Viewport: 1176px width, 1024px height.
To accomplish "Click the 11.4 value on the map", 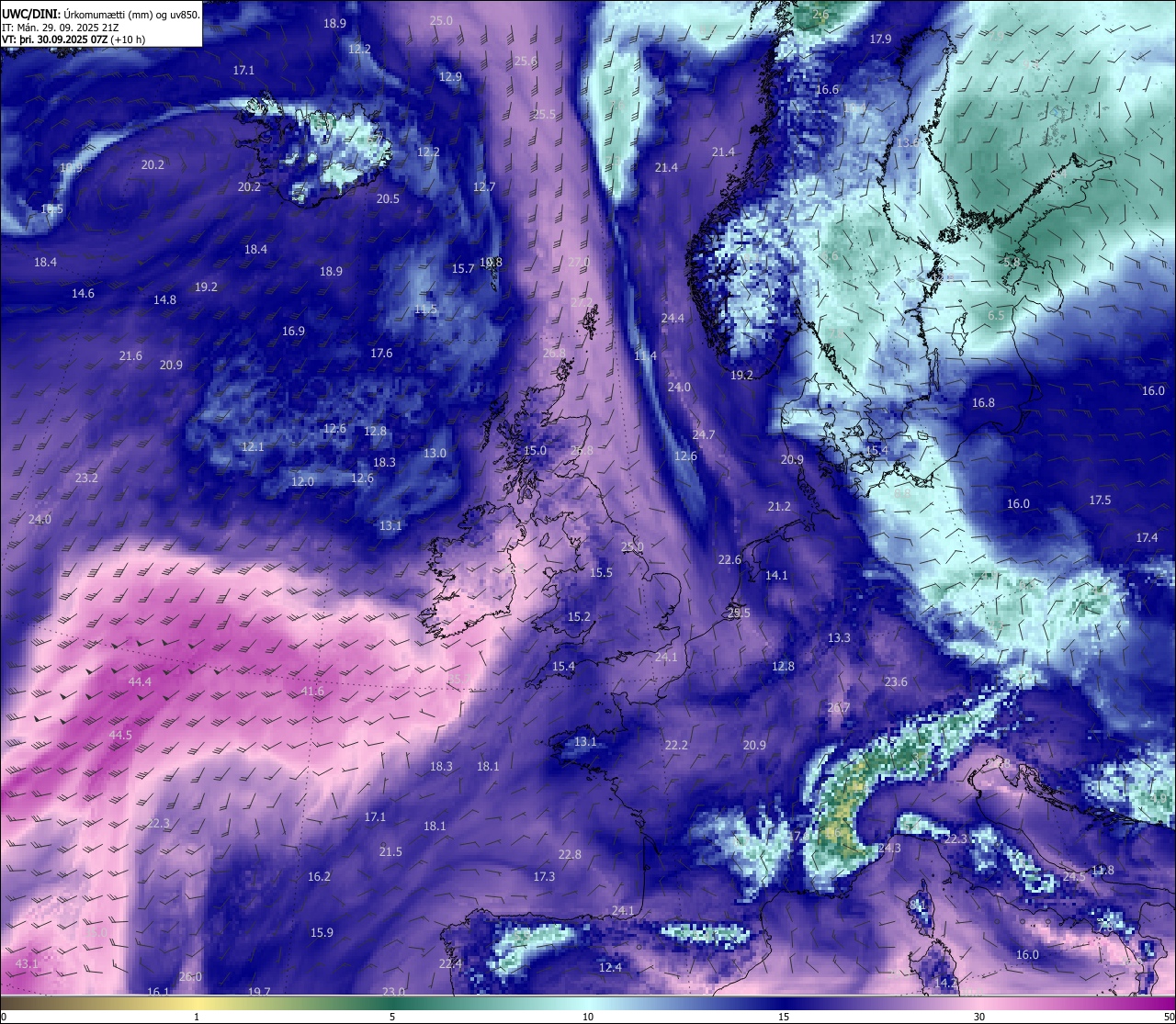I will [x=645, y=355].
